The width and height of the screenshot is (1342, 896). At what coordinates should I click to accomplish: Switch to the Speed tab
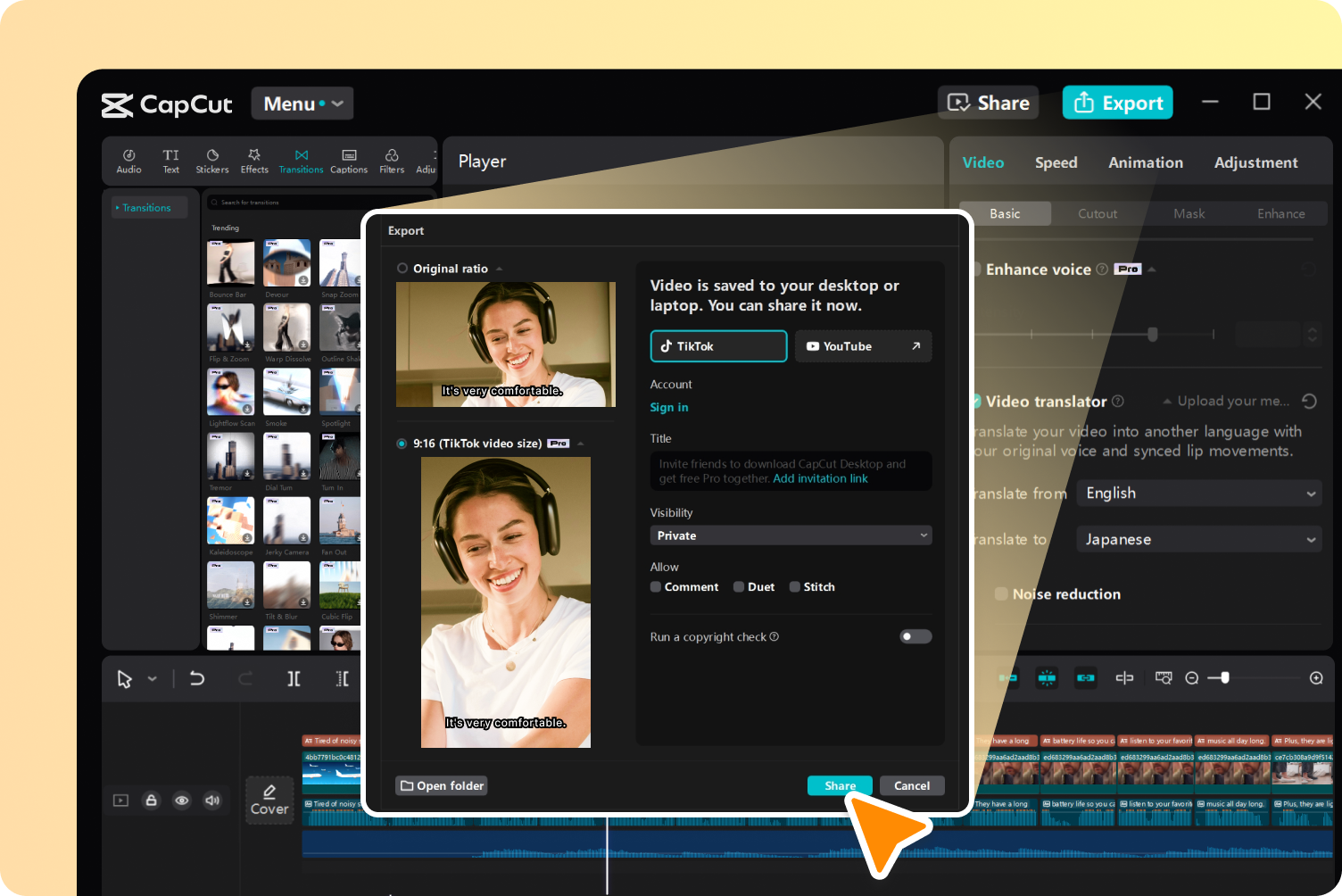[1056, 162]
